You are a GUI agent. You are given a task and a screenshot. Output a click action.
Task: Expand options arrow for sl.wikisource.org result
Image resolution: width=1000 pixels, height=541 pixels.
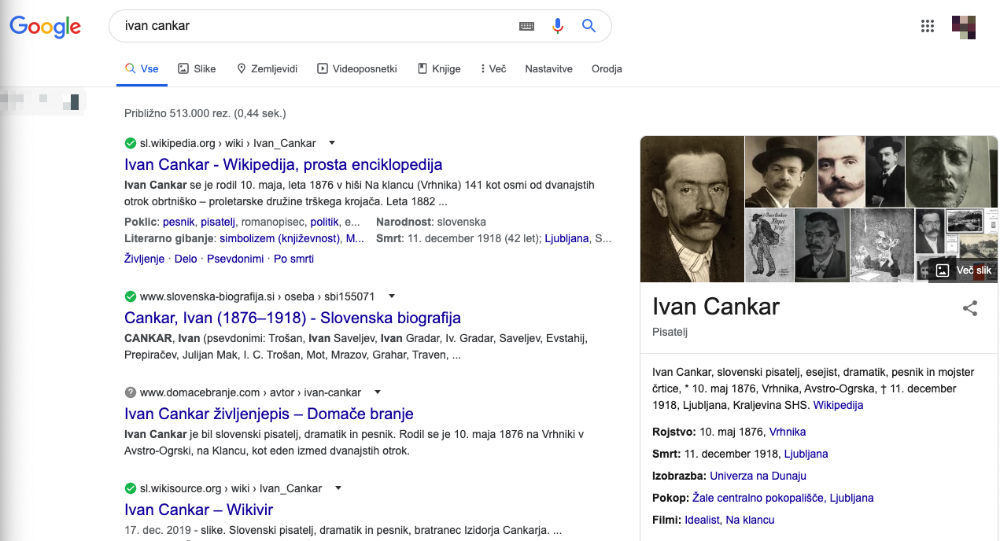(x=339, y=488)
